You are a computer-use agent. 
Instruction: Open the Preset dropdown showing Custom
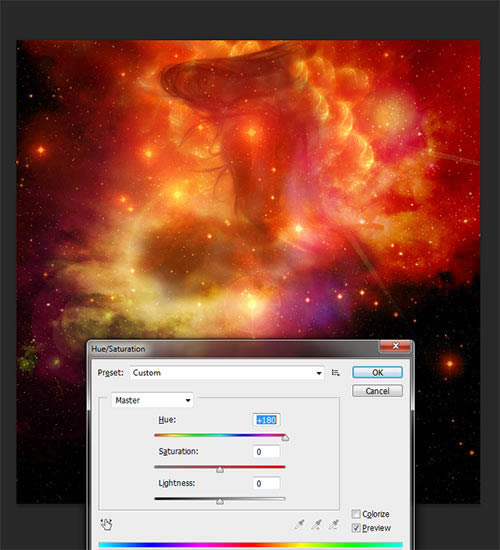(227, 373)
